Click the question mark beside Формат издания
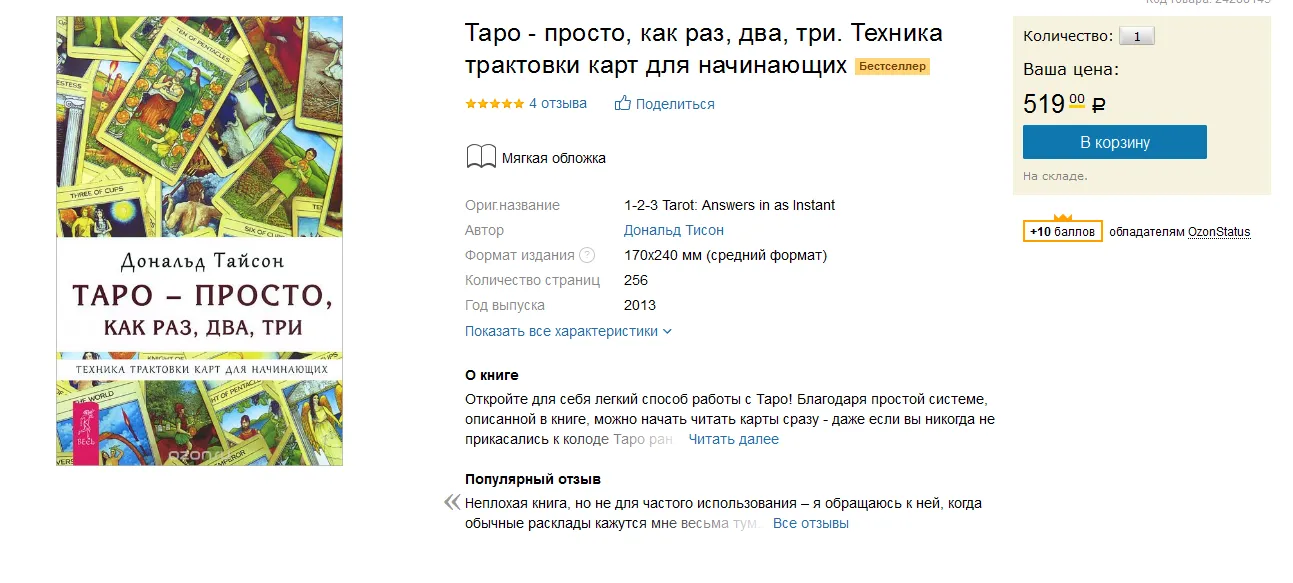1293x583 pixels. coord(587,255)
